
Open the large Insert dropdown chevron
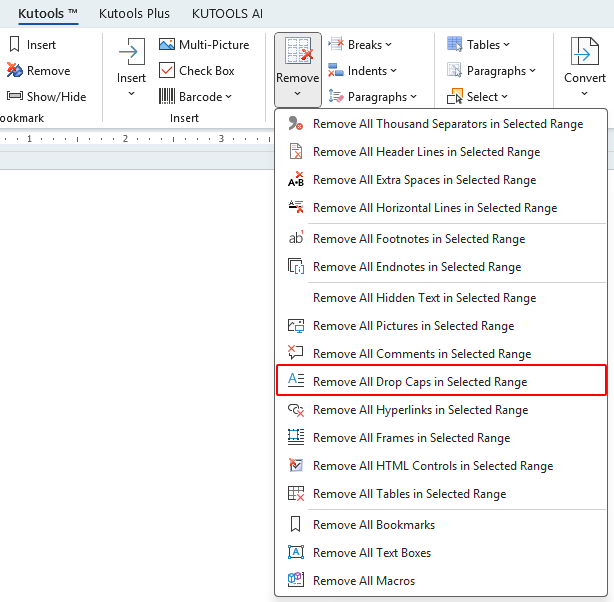pyautogui.click(x=132, y=94)
